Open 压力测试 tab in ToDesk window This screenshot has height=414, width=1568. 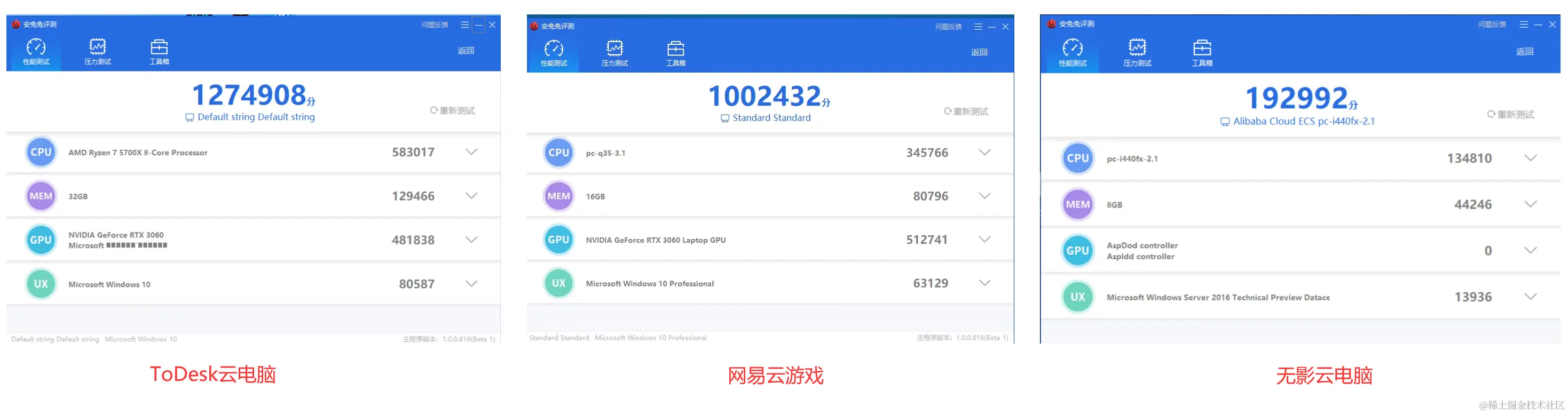point(97,52)
